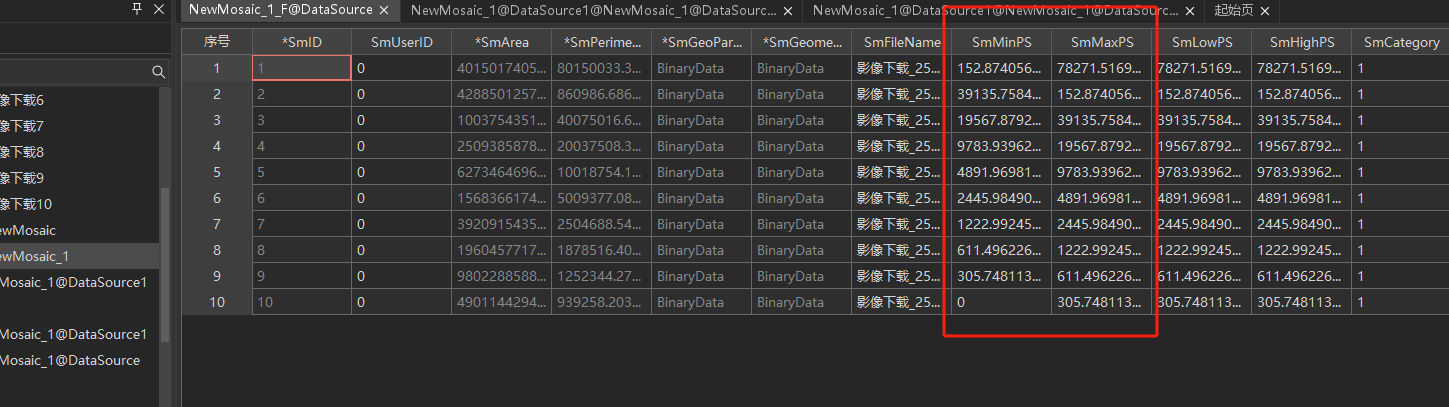Click SmArea cell 4288501257... in row 2

(x=502, y=94)
